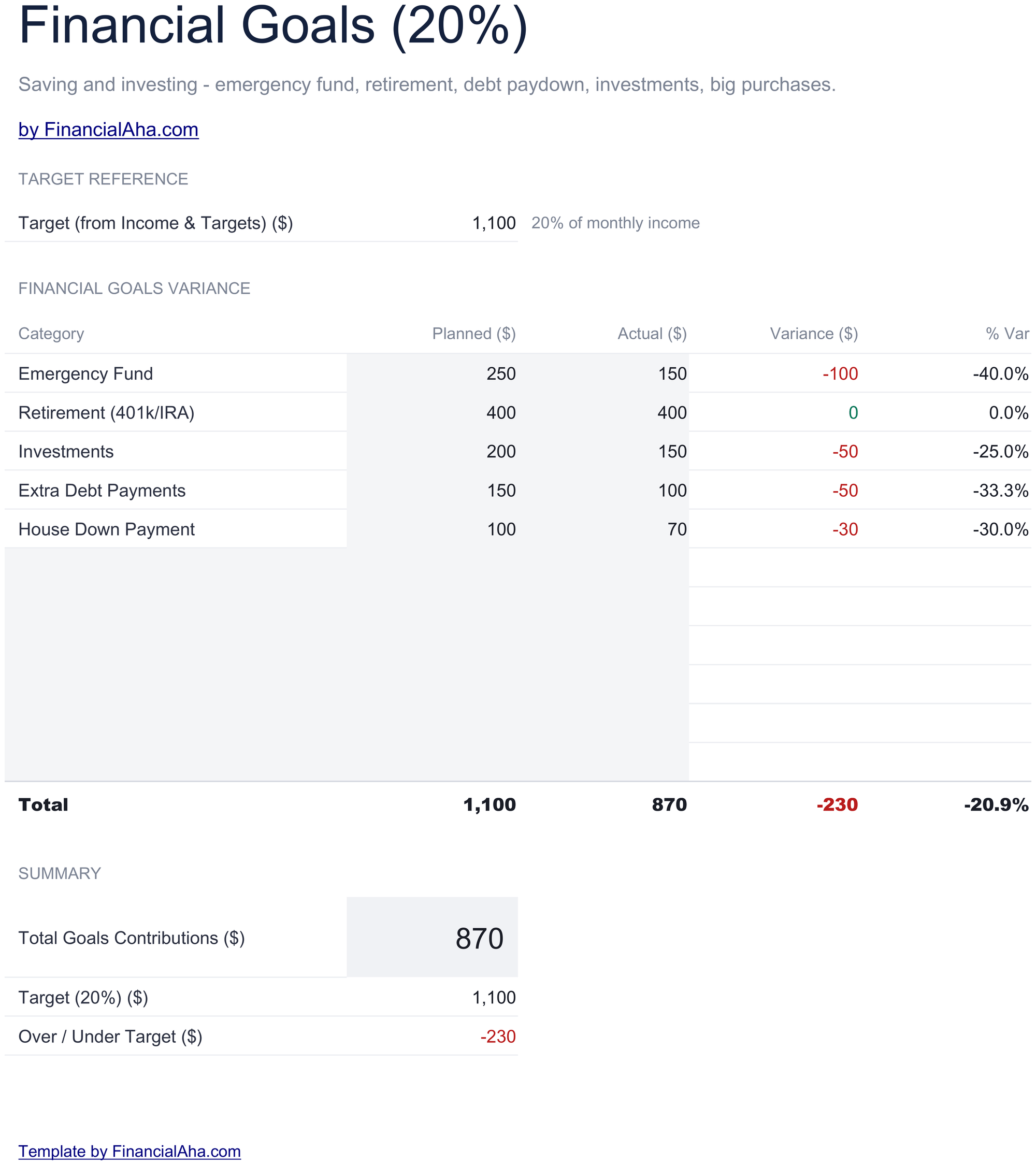
Task: Select the Investments category label
Action: (66, 451)
